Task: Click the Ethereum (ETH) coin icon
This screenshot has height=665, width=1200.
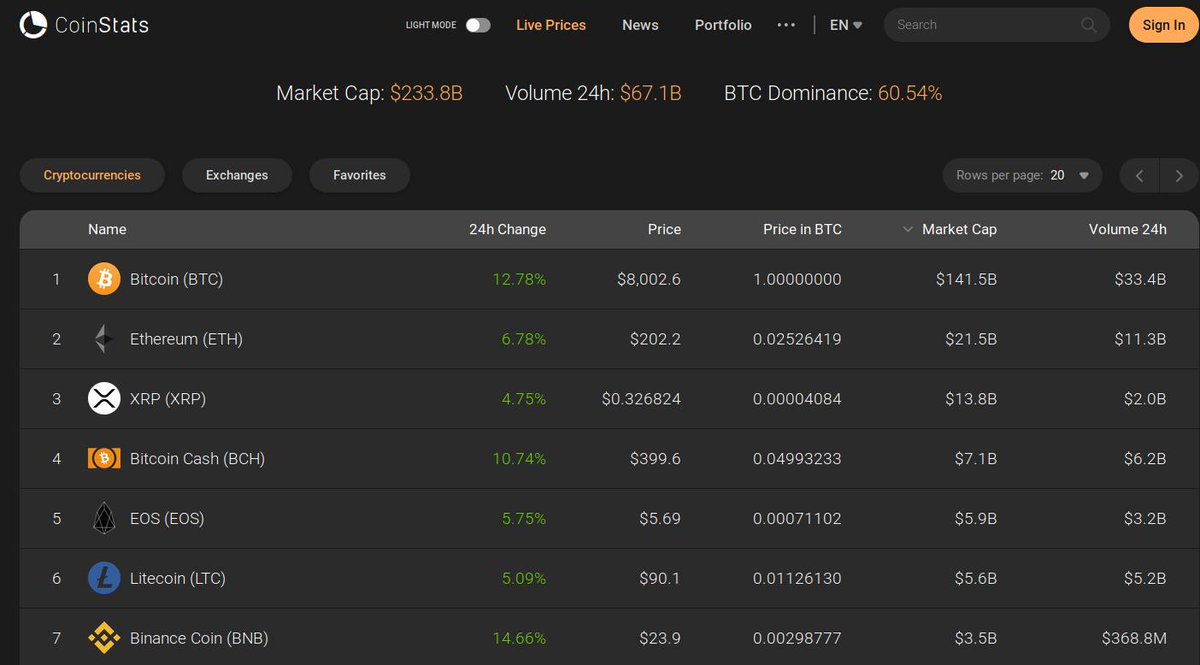Action: [104, 339]
